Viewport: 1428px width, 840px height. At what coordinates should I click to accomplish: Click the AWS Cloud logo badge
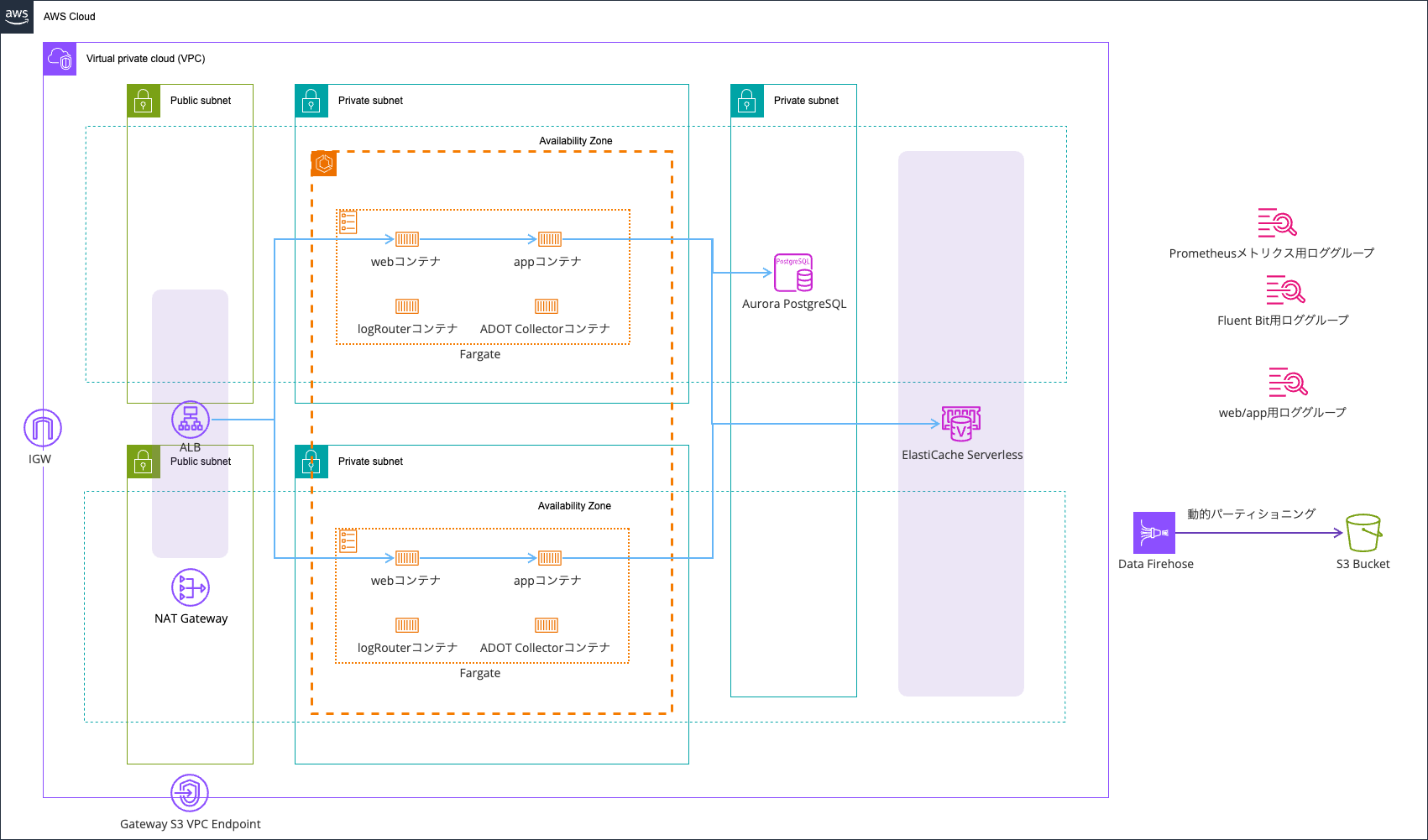point(16,16)
